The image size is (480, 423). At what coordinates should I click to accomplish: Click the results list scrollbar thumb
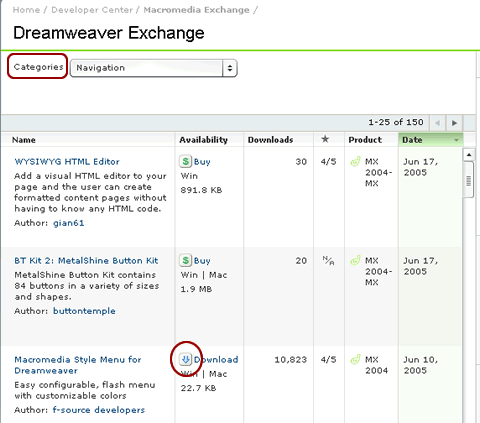pyautogui.click(x=468, y=180)
